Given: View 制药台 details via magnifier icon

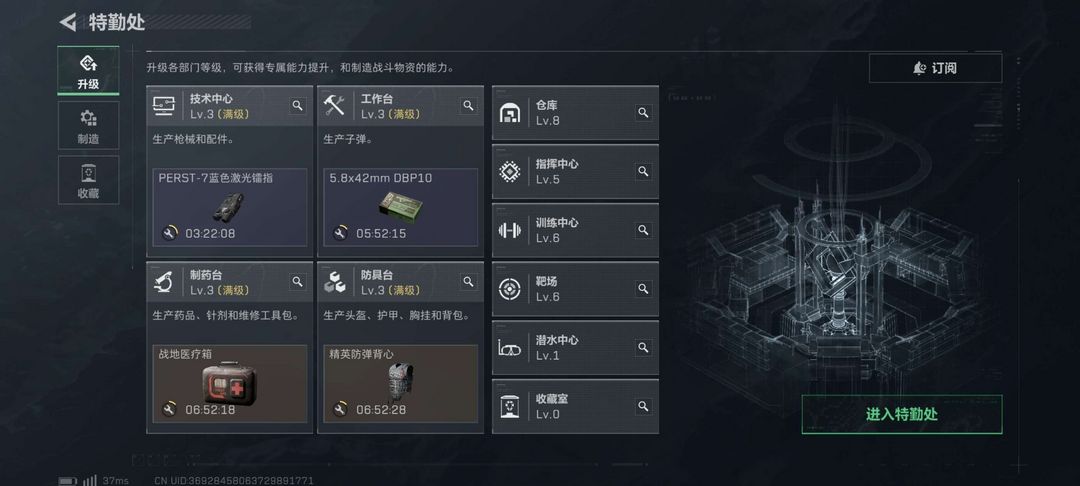Looking at the screenshot, I should click(298, 282).
